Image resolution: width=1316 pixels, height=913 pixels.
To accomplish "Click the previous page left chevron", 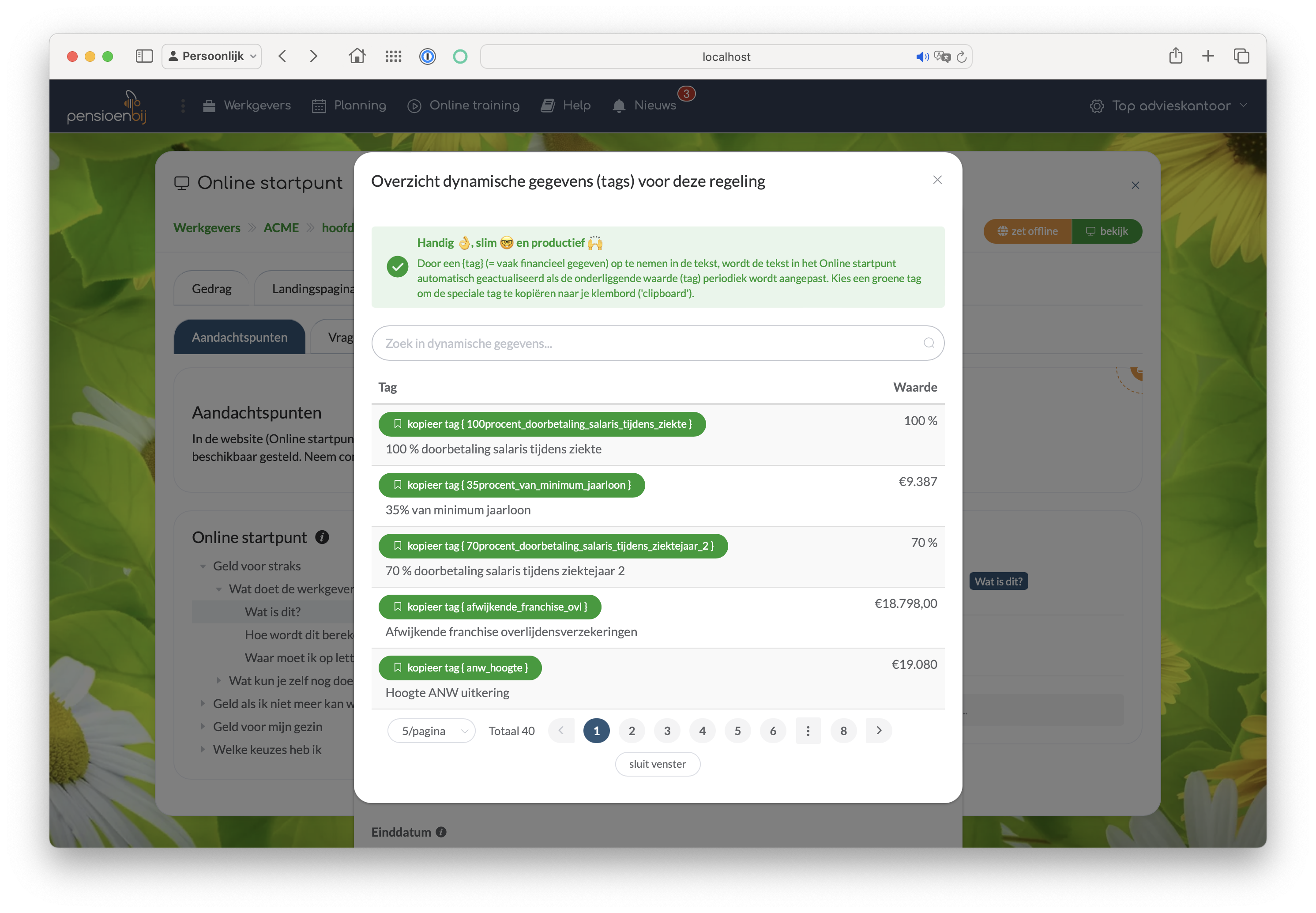I will click(561, 731).
